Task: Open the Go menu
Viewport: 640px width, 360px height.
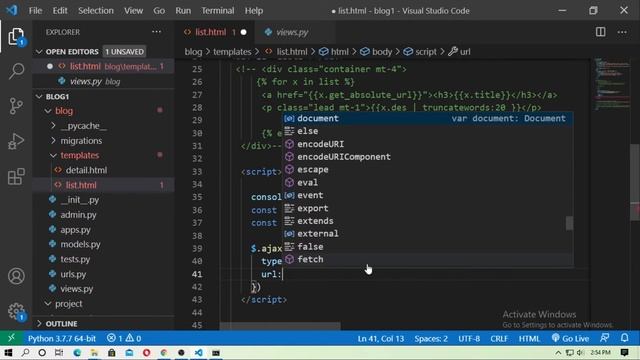Action: click(159, 11)
